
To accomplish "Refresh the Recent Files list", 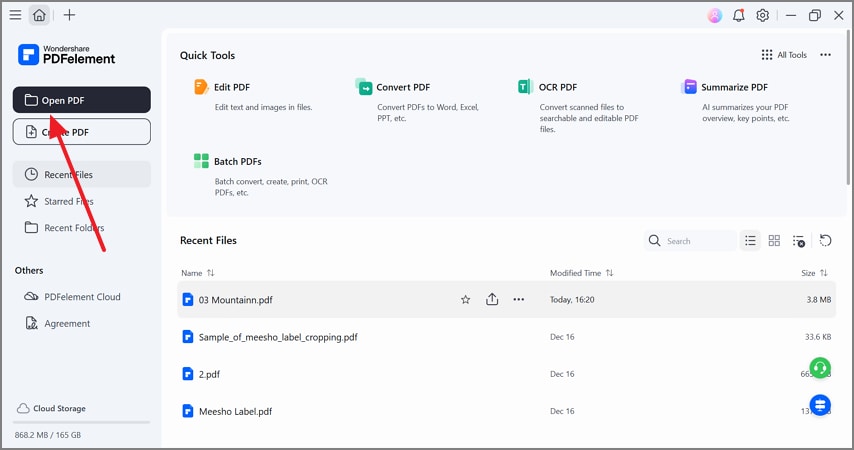I will (x=825, y=241).
